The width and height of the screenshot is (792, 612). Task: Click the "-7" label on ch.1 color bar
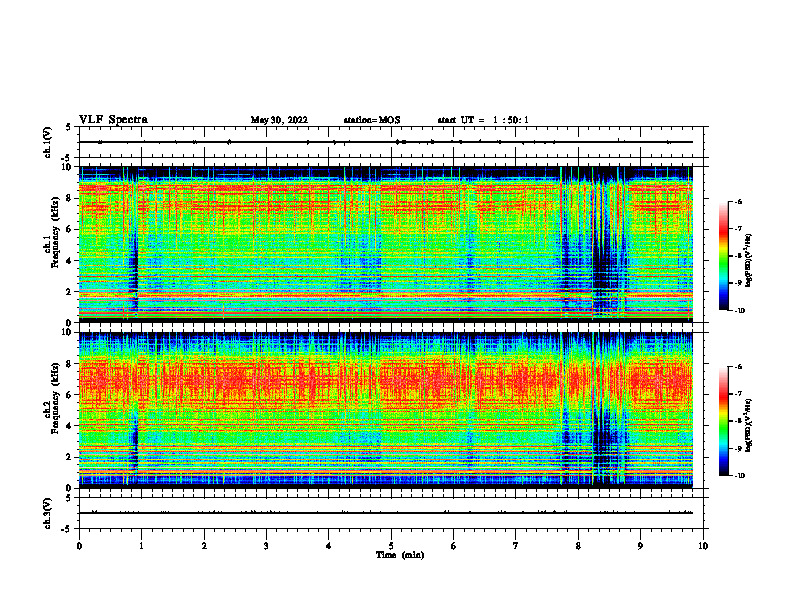point(738,229)
